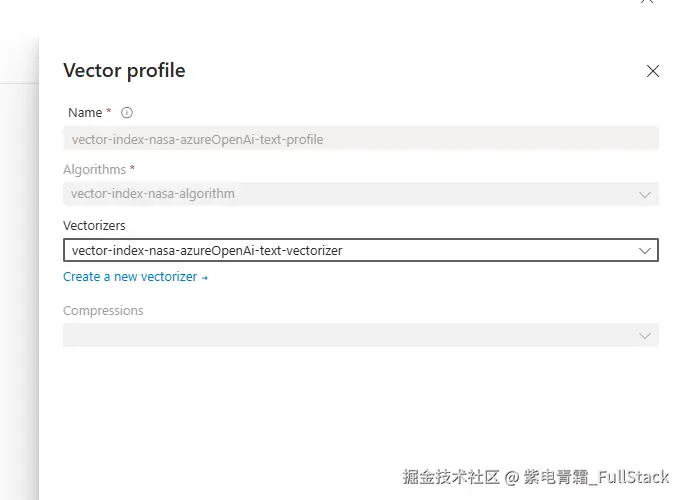Click the Compressions dropdown chevron
The height and width of the screenshot is (500, 683).
click(x=645, y=336)
